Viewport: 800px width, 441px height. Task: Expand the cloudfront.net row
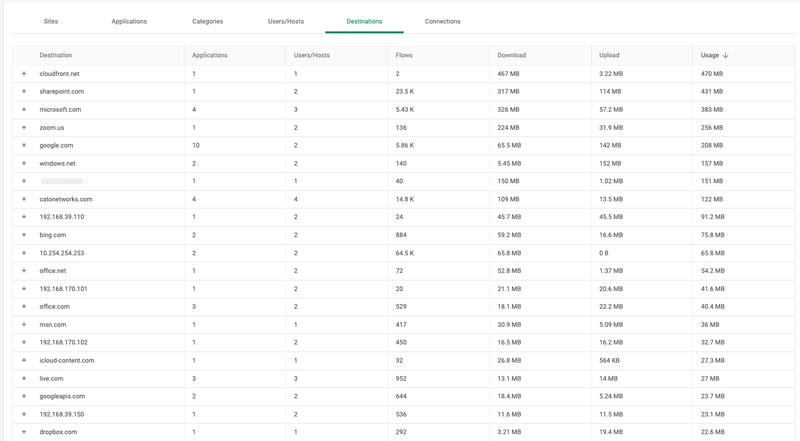click(24, 74)
